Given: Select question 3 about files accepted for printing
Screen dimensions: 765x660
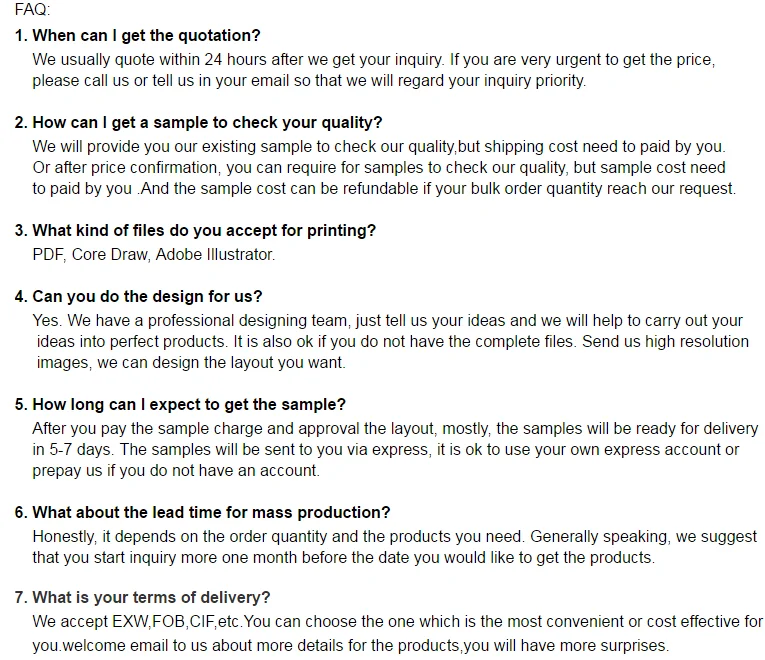Looking at the screenshot, I should click(x=195, y=230).
